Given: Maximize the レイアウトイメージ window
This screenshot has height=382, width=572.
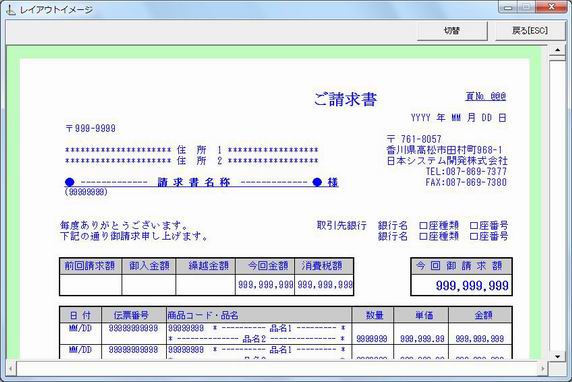Looking at the screenshot, I should 527,7.
